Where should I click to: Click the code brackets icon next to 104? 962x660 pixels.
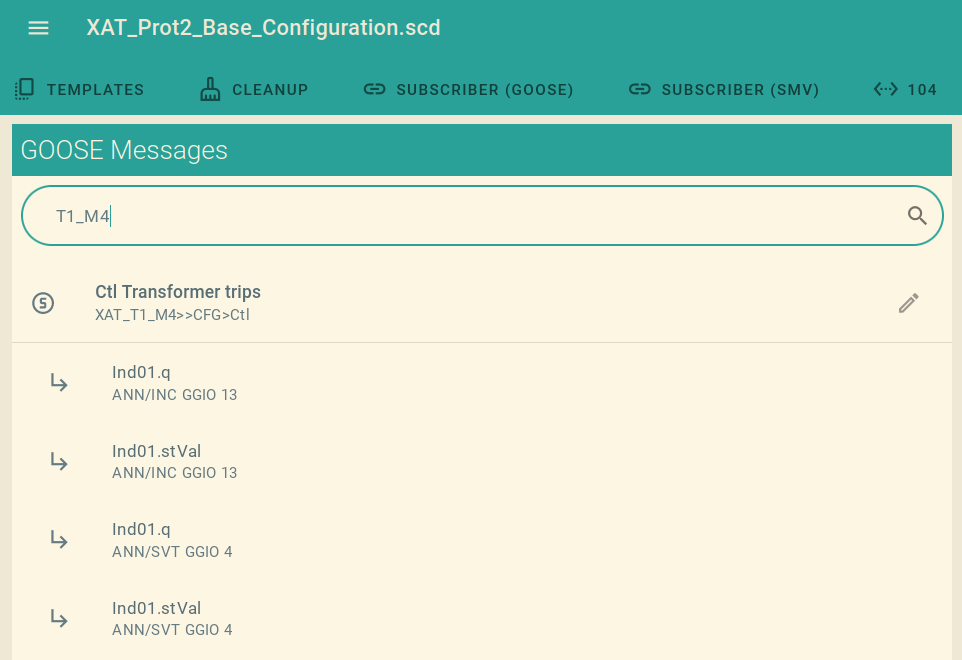click(886, 89)
